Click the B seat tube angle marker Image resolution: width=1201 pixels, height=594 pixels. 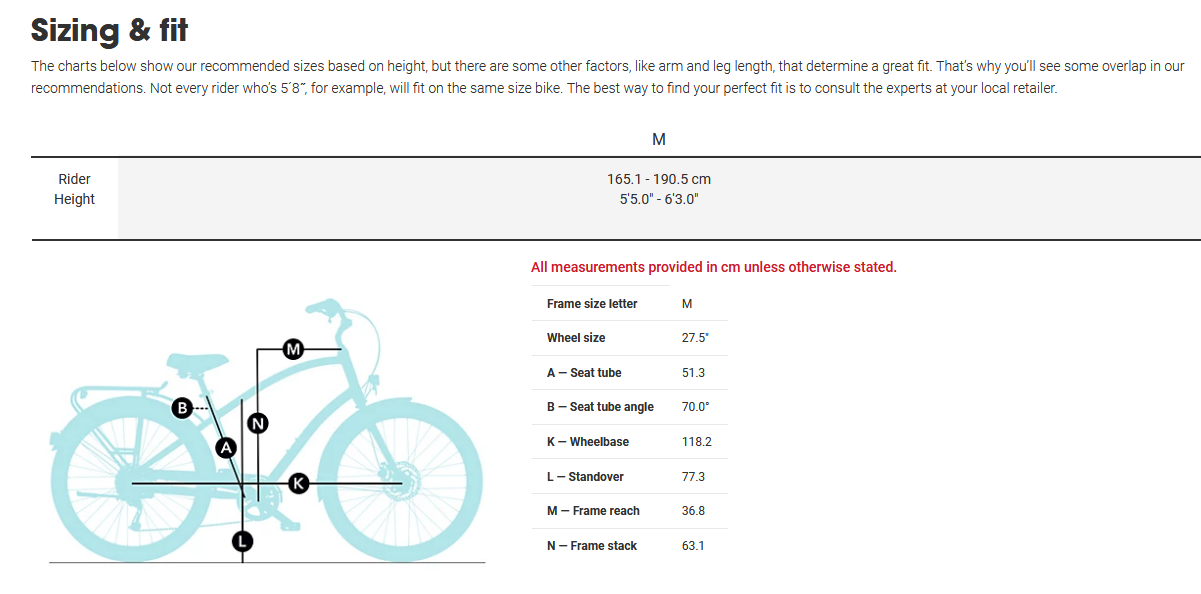click(182, 407)
